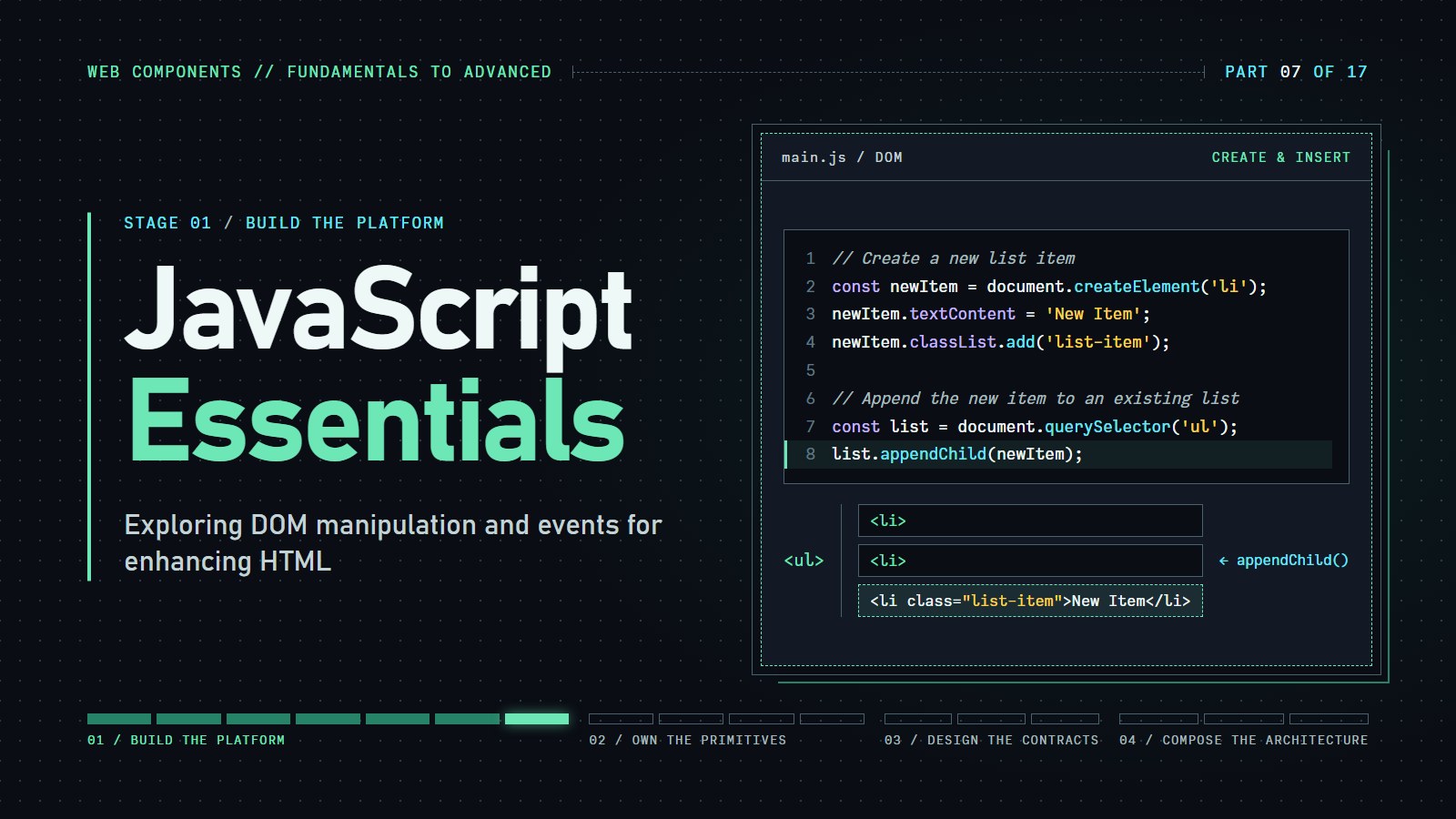The width and height of the screenshot is (1456, 819).
Task: Click the '← appendChild()' annotation
Action: [x=1283, y=561]
